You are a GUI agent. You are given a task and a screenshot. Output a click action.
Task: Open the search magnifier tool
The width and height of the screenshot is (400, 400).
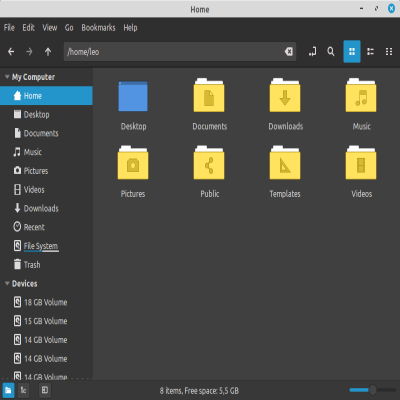(x=331, y=52)
